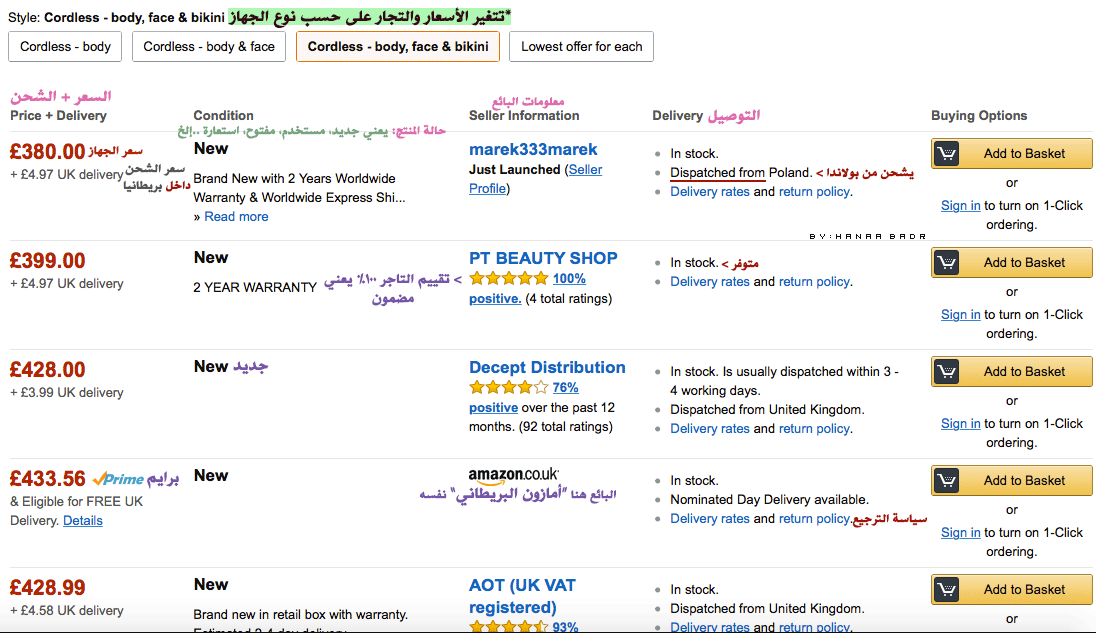Select the Cordless - body, face & bikini style
This screenshot has width=1096, height=633.
pos(398,47)
